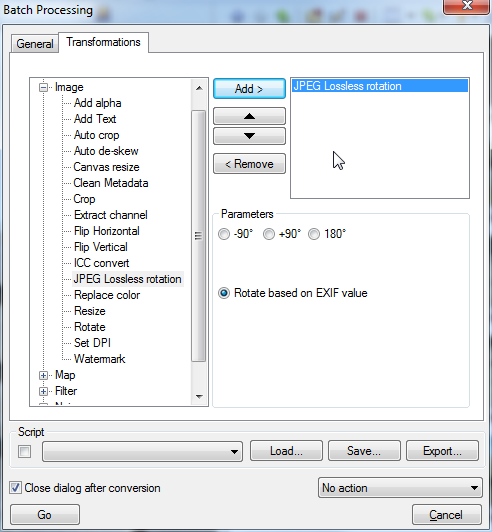Viewport: 492px width, 532px height.
Task: Toggle Close dialog after conversion checkbox
Action: (16, 488)
